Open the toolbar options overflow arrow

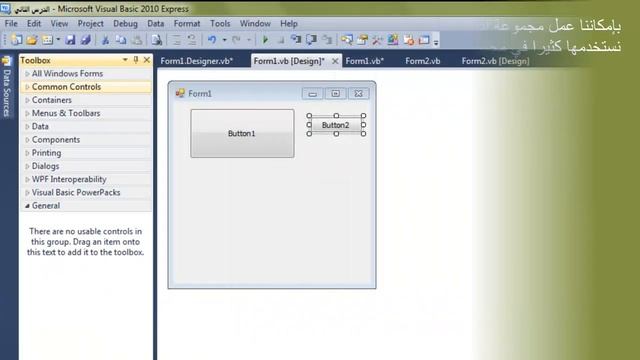[436, 41]
